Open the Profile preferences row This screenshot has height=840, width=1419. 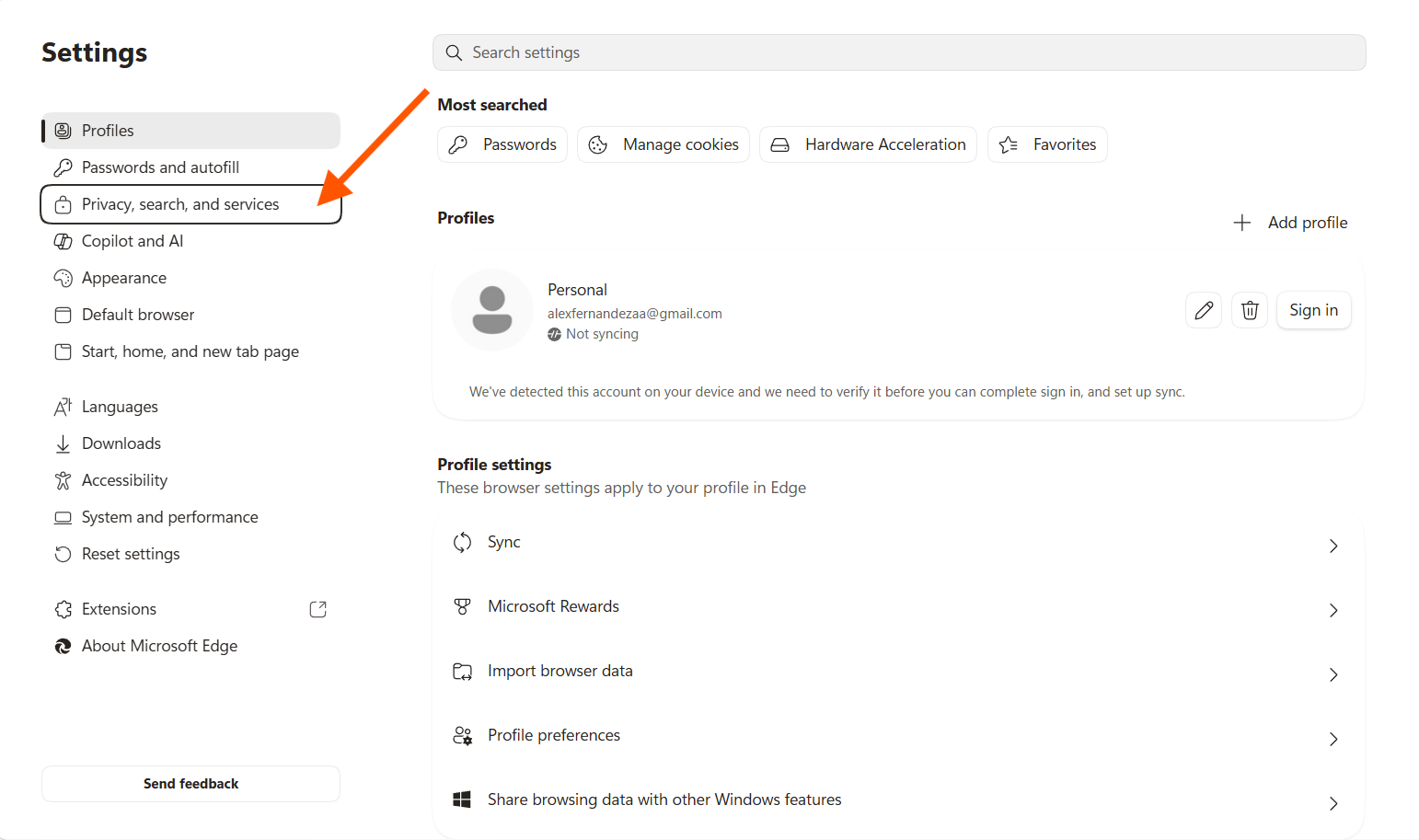tap(898, 737)
